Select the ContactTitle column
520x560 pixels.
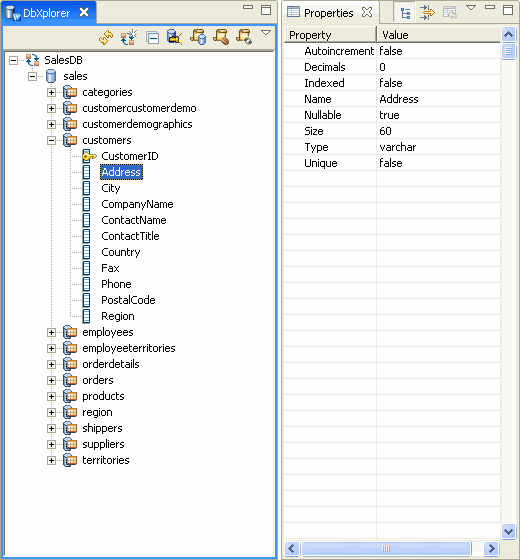[x=130, y=236]
